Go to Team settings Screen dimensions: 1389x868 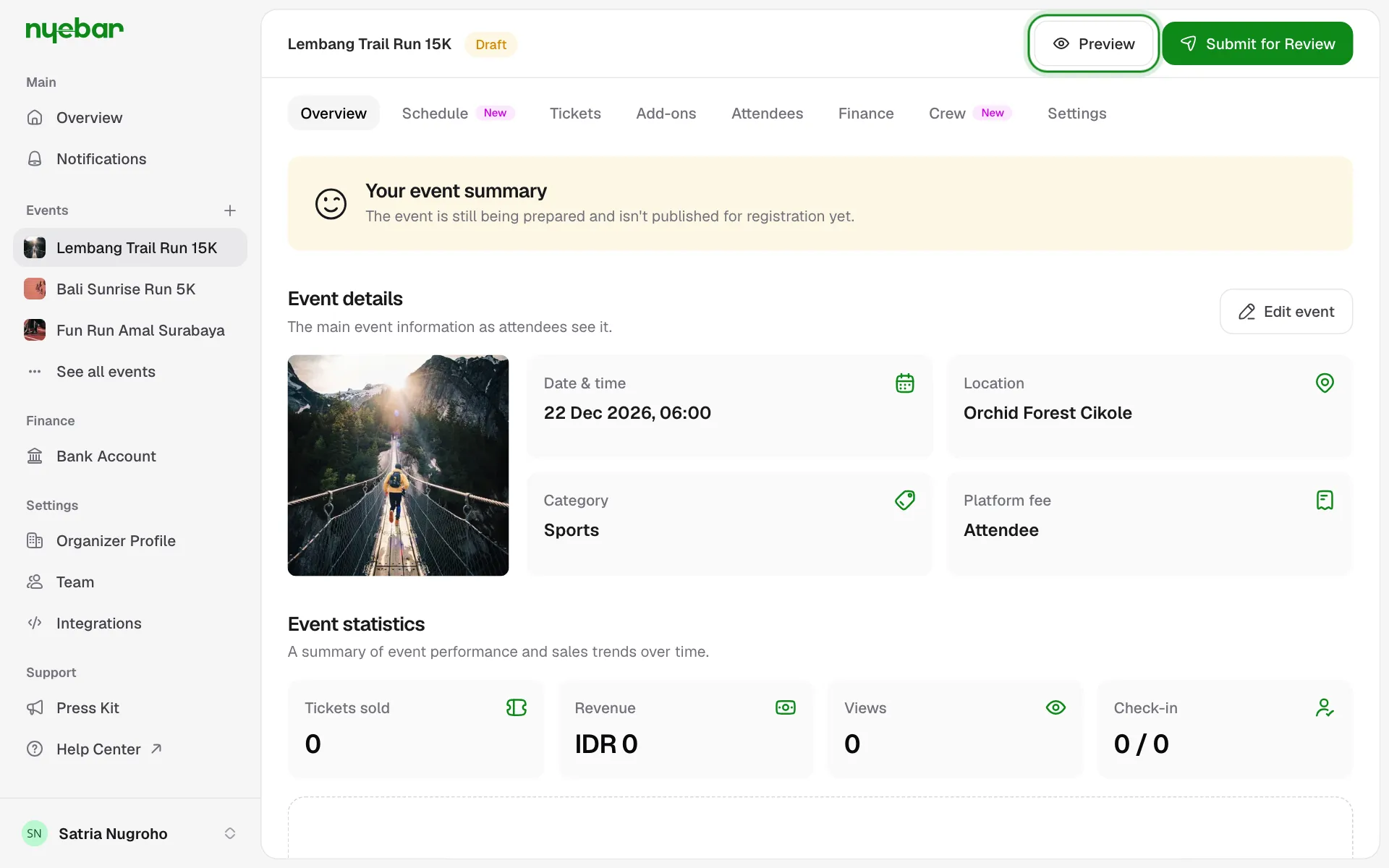[x=130, y=582]
